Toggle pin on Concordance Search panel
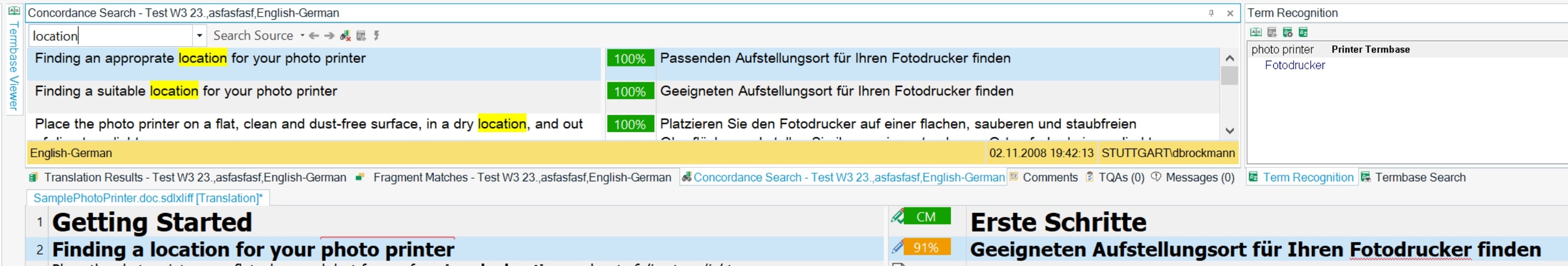 pyautogui.click(x=1211, y=13)
